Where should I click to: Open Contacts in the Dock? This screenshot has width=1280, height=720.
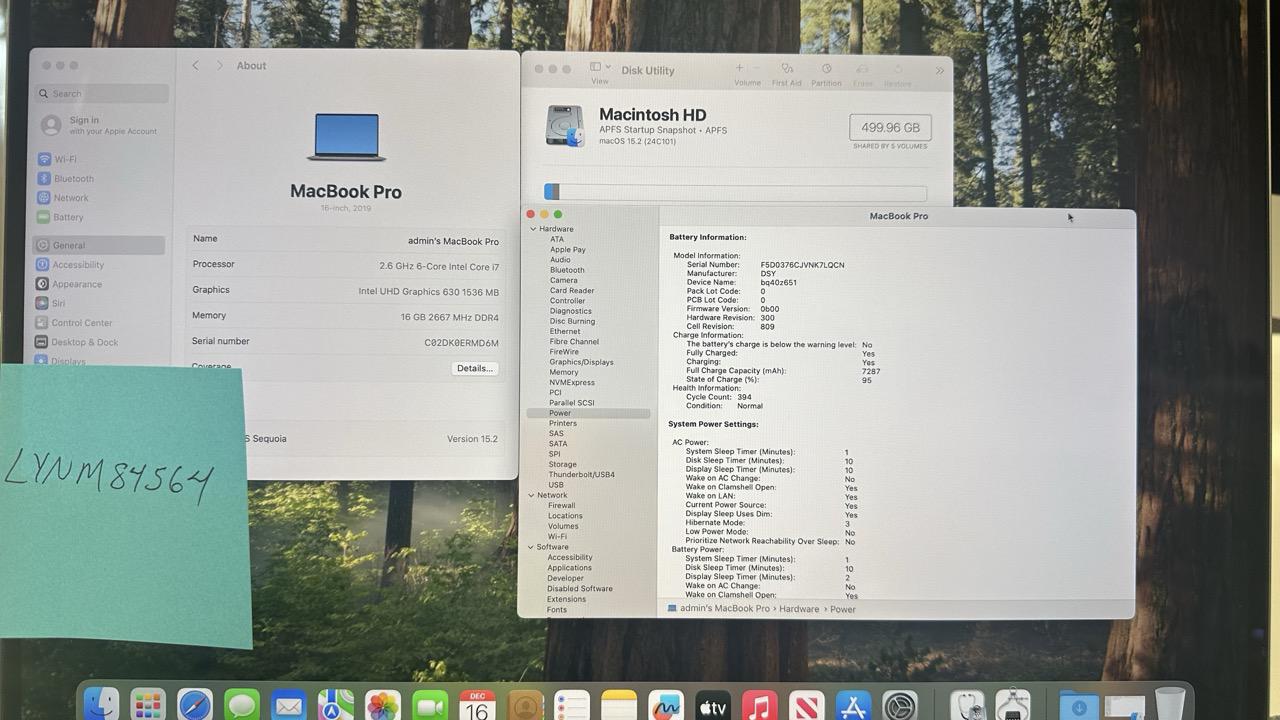524,706
